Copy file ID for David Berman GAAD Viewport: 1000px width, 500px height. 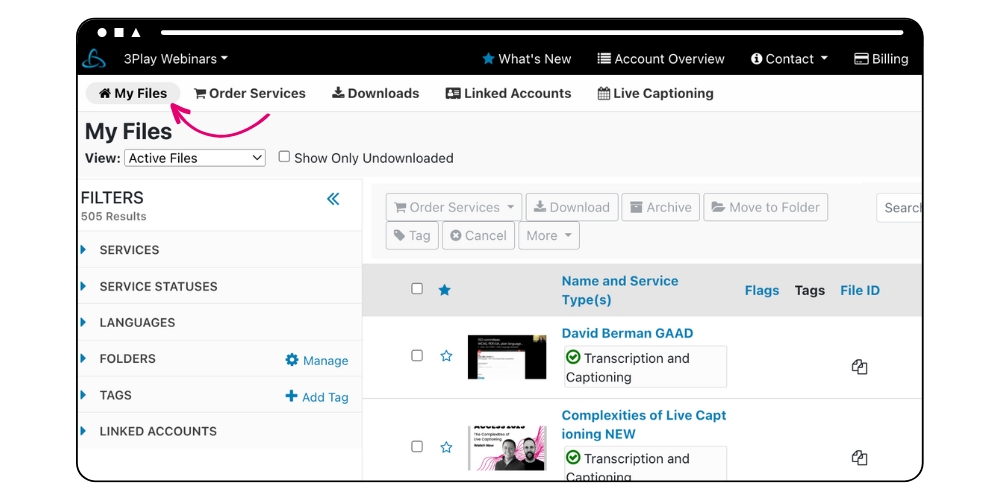click(860, 367)
